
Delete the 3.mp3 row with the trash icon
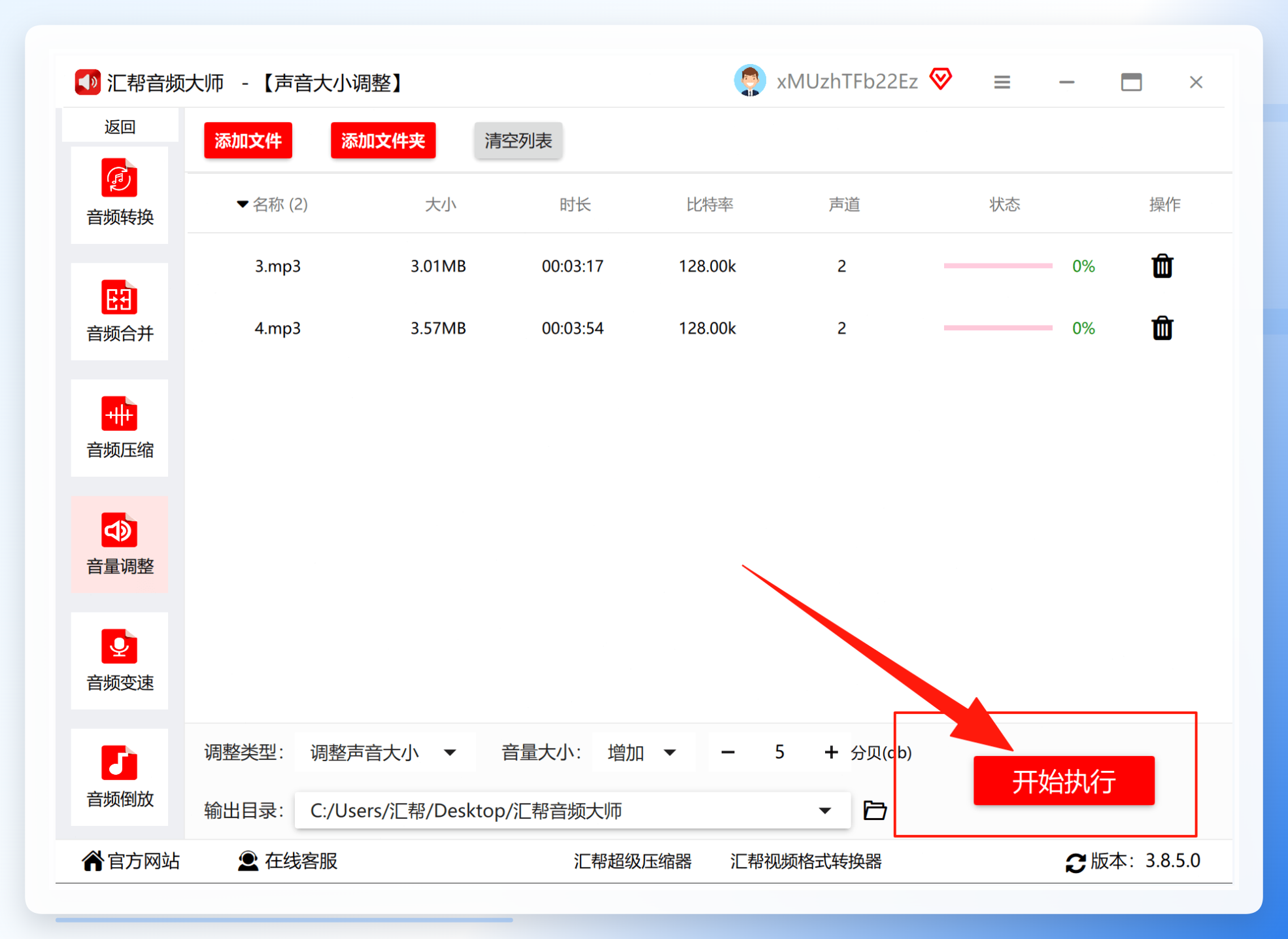tap(1162, 266)
